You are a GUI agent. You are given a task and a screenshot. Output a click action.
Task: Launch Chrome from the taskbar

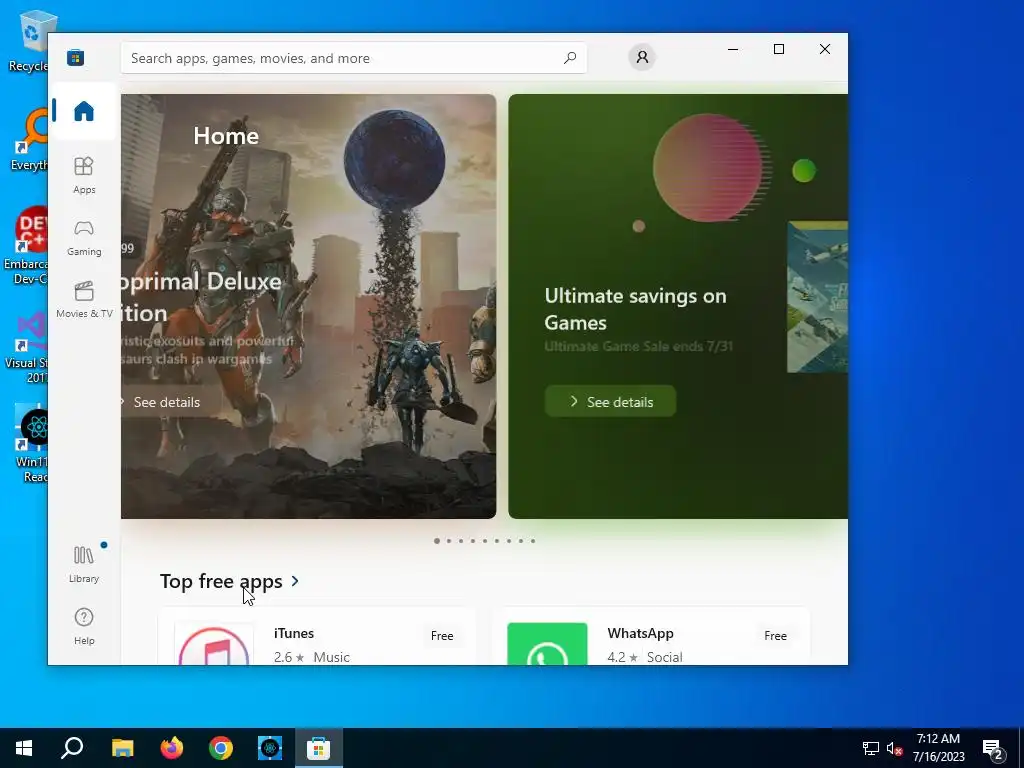click(x=221, y=748)
